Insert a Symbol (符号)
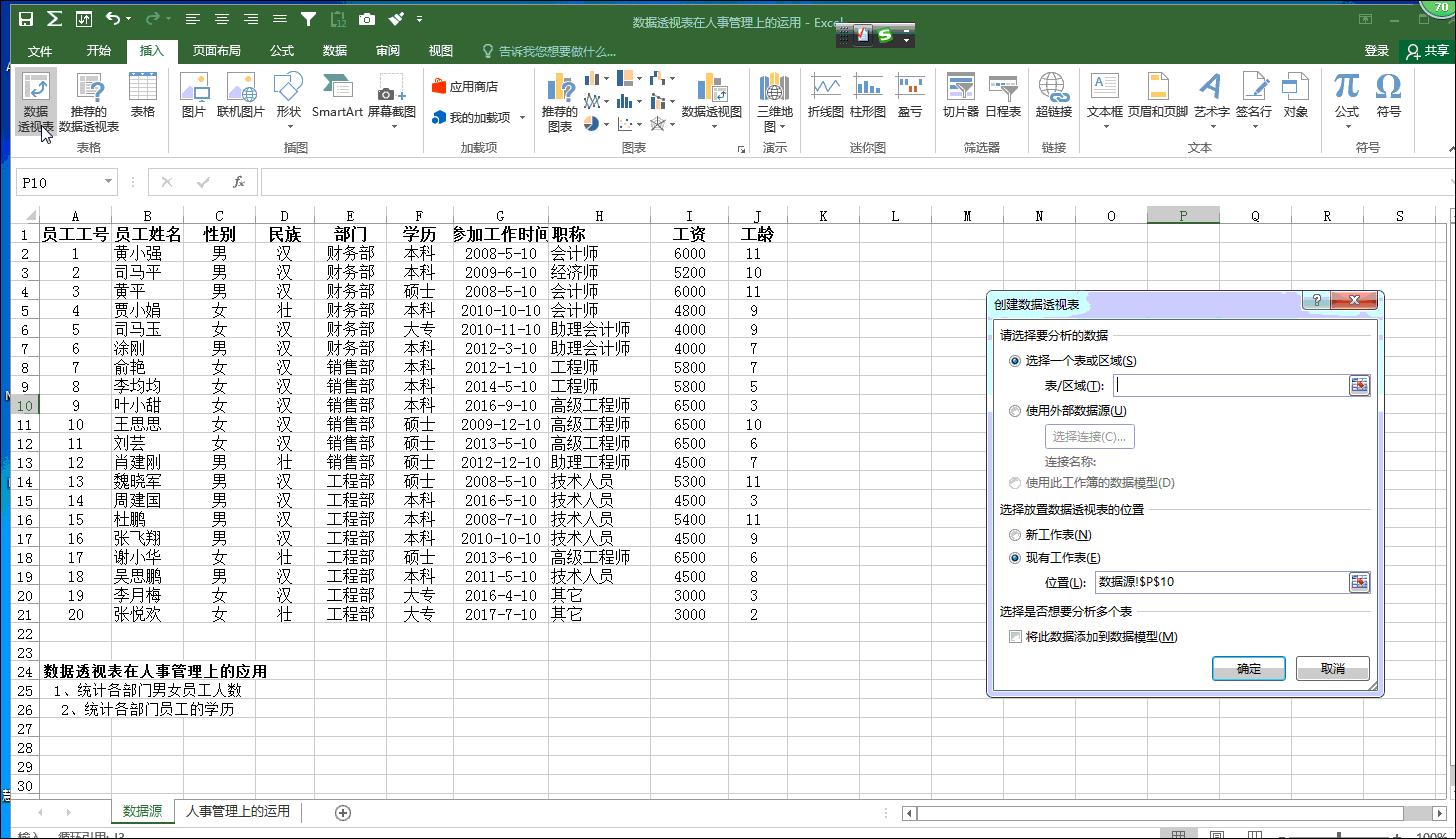 click(x=1389, y=95)
